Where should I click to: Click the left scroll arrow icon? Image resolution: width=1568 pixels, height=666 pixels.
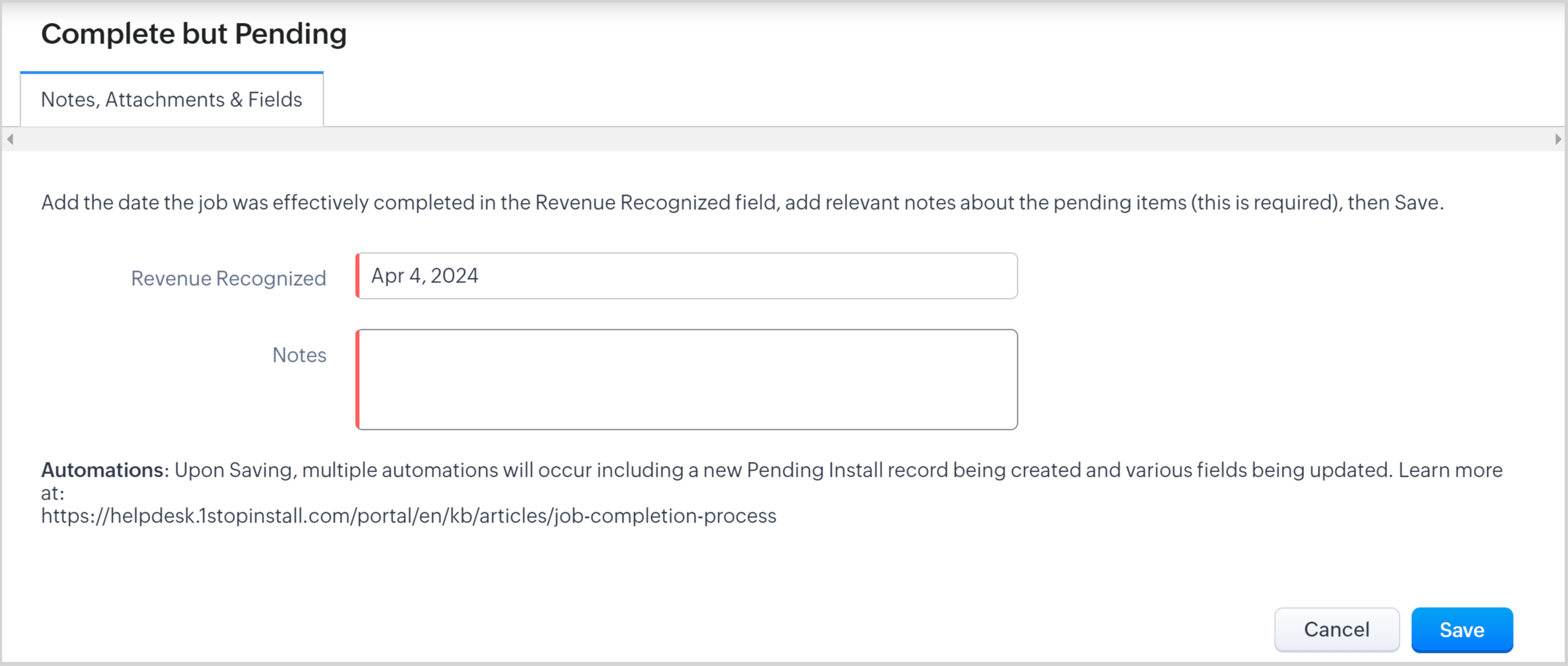(10, 139)
